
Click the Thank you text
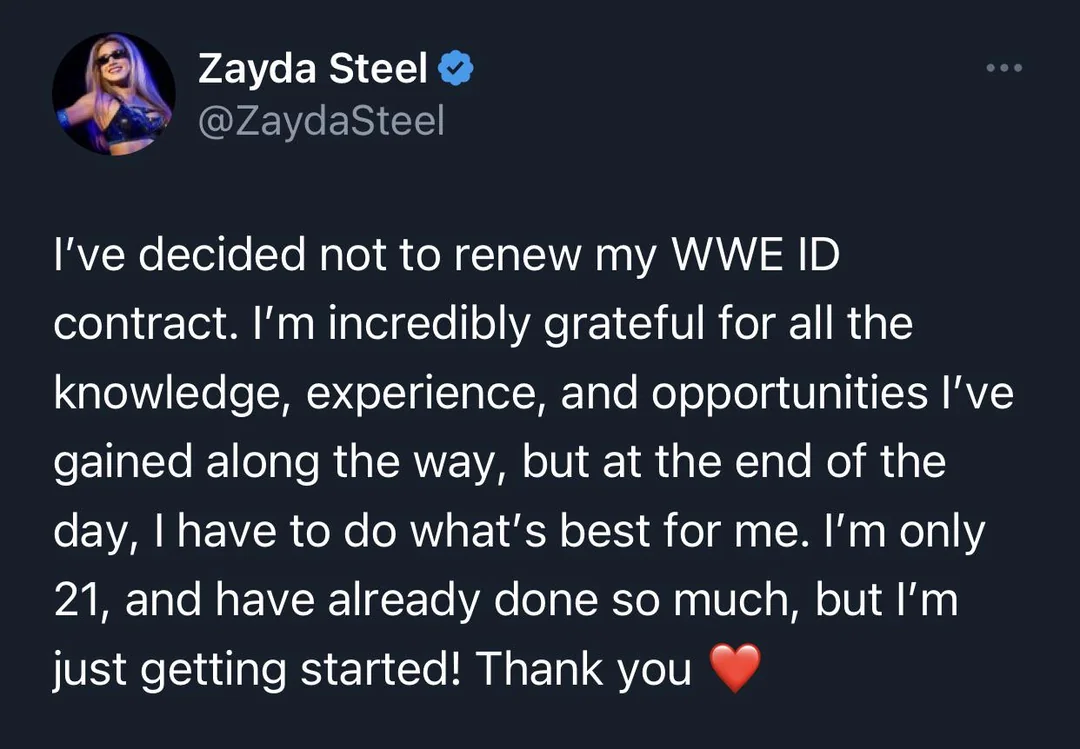[583, 668]
